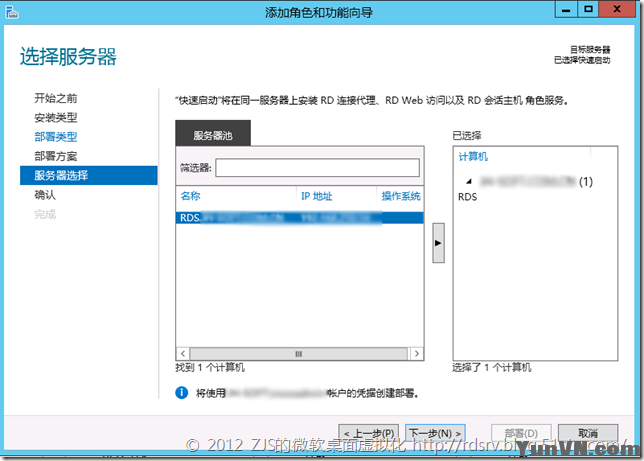Viewport: 644px width, 461px height.
Task: Click into the 筛选器 filter text box
Action: coord(317,168)
